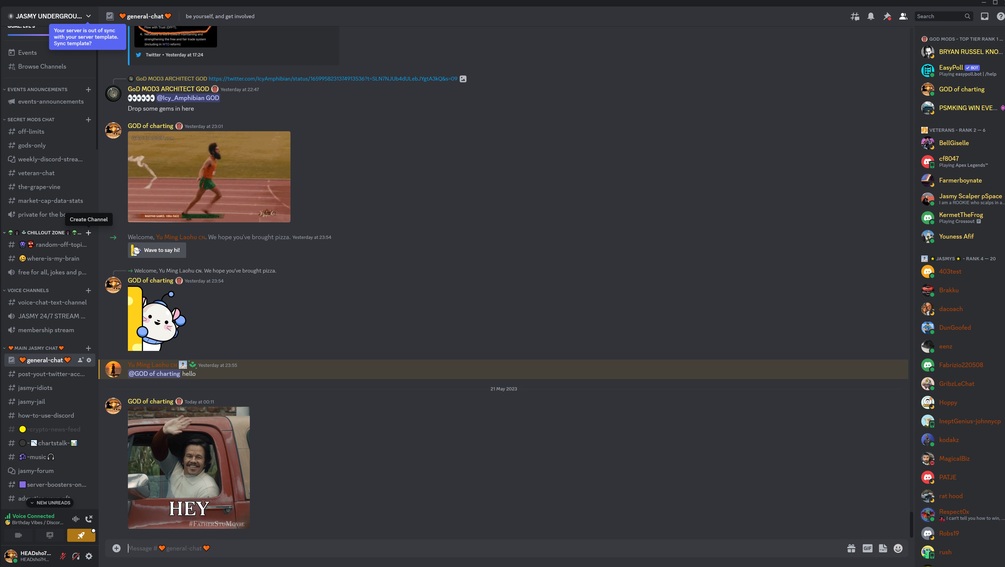Toggle headphone deafen in user panel
Screen dimensions: 1005x567
coord(76,556)
